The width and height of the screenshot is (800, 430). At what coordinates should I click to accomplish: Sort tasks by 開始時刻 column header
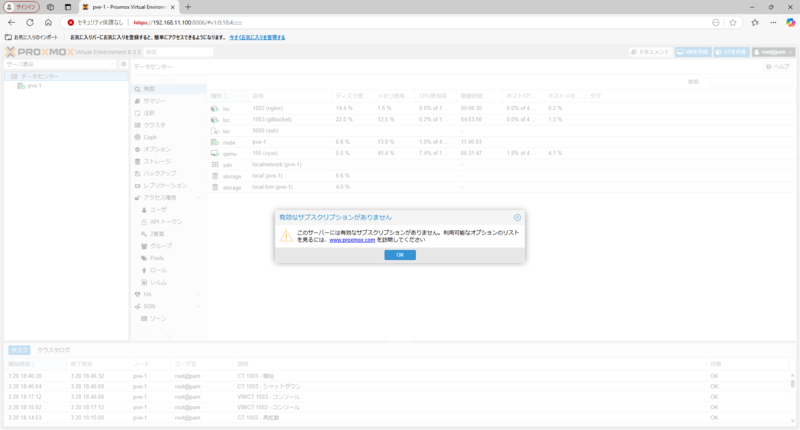36,364
